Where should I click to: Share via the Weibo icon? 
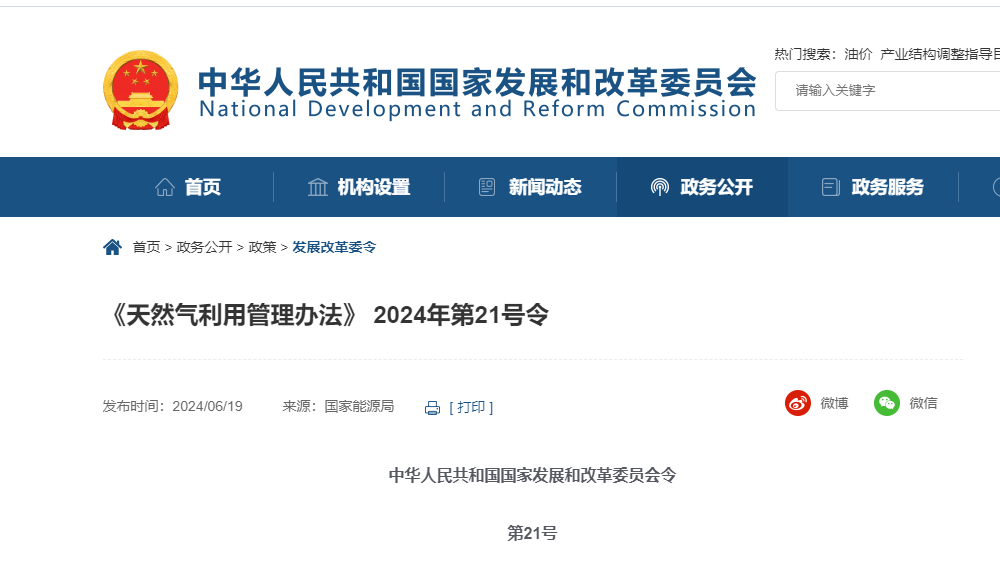pos(797,403)
